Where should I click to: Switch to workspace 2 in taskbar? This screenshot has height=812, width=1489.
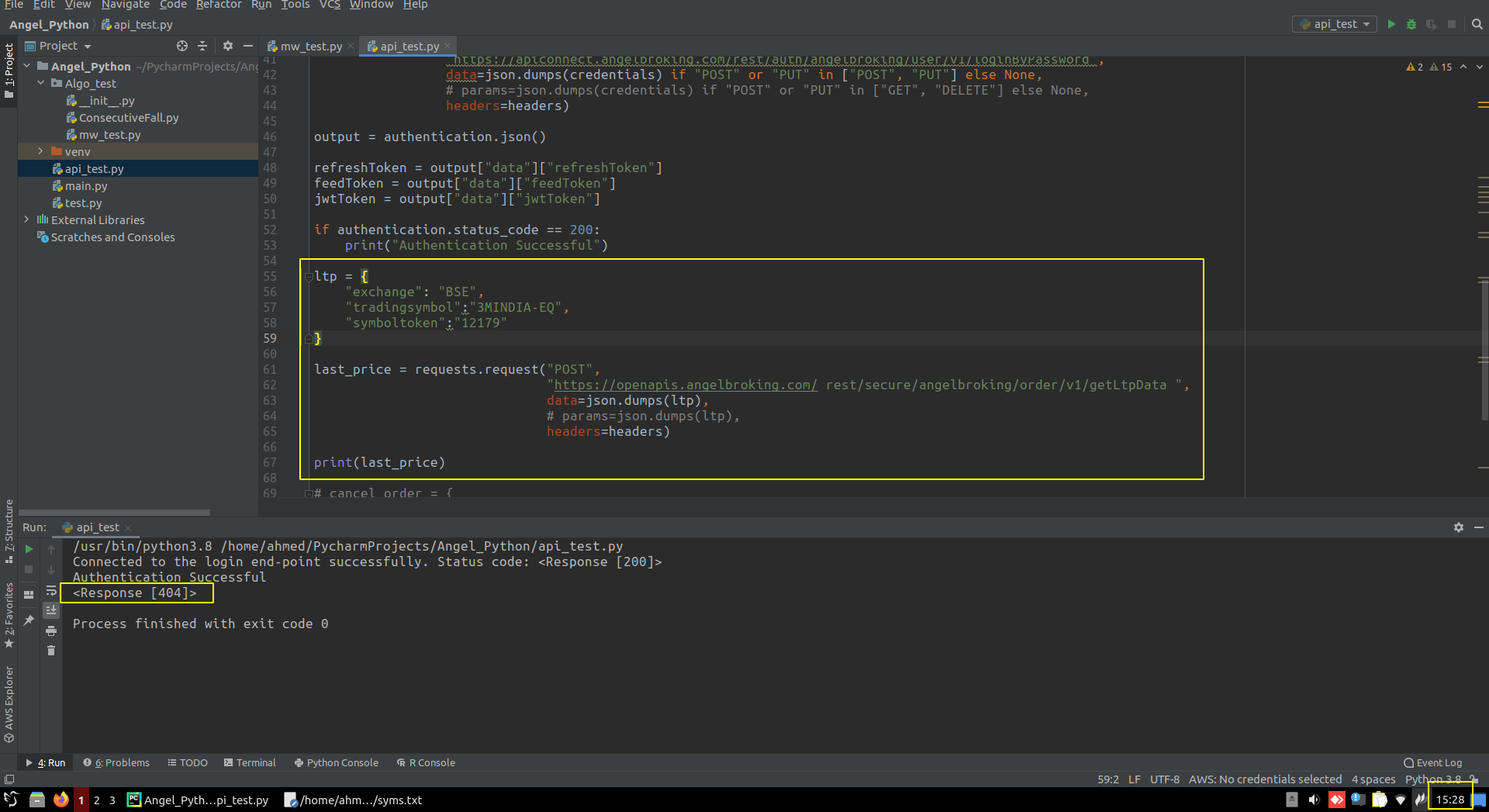coord(97,800)
